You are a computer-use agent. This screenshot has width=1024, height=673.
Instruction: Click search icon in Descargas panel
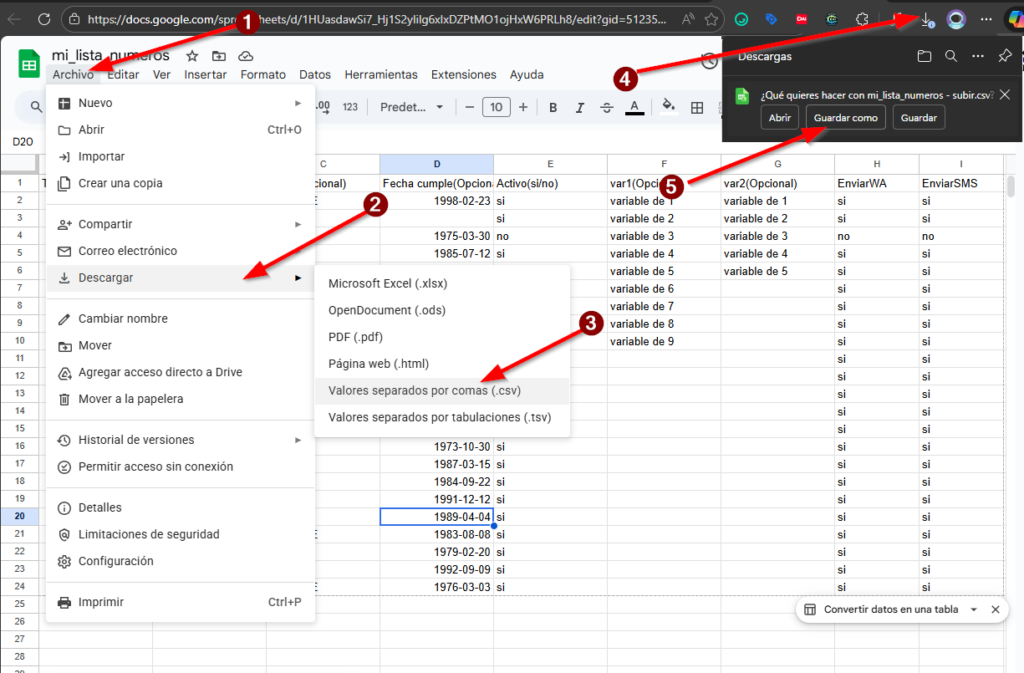coord(951,56)
